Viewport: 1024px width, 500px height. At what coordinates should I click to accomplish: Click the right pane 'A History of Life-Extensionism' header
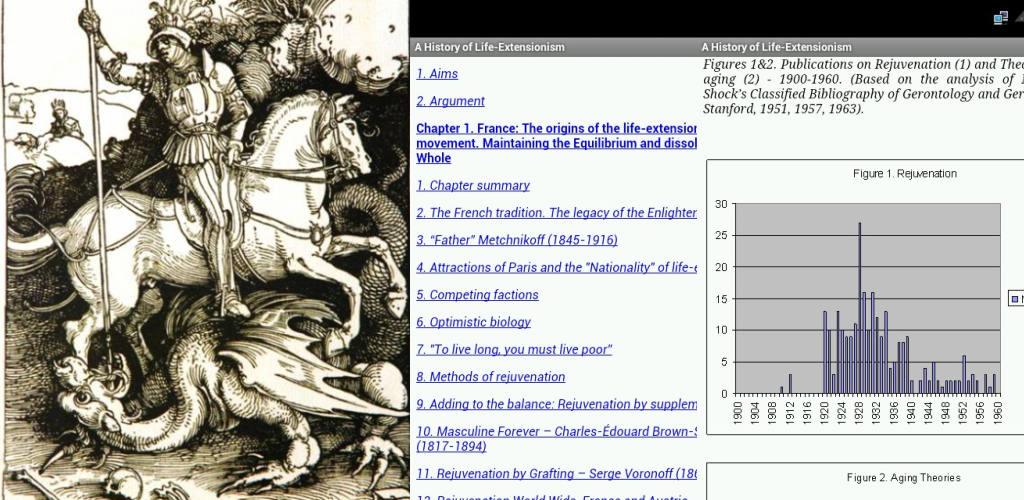point(776,47)
